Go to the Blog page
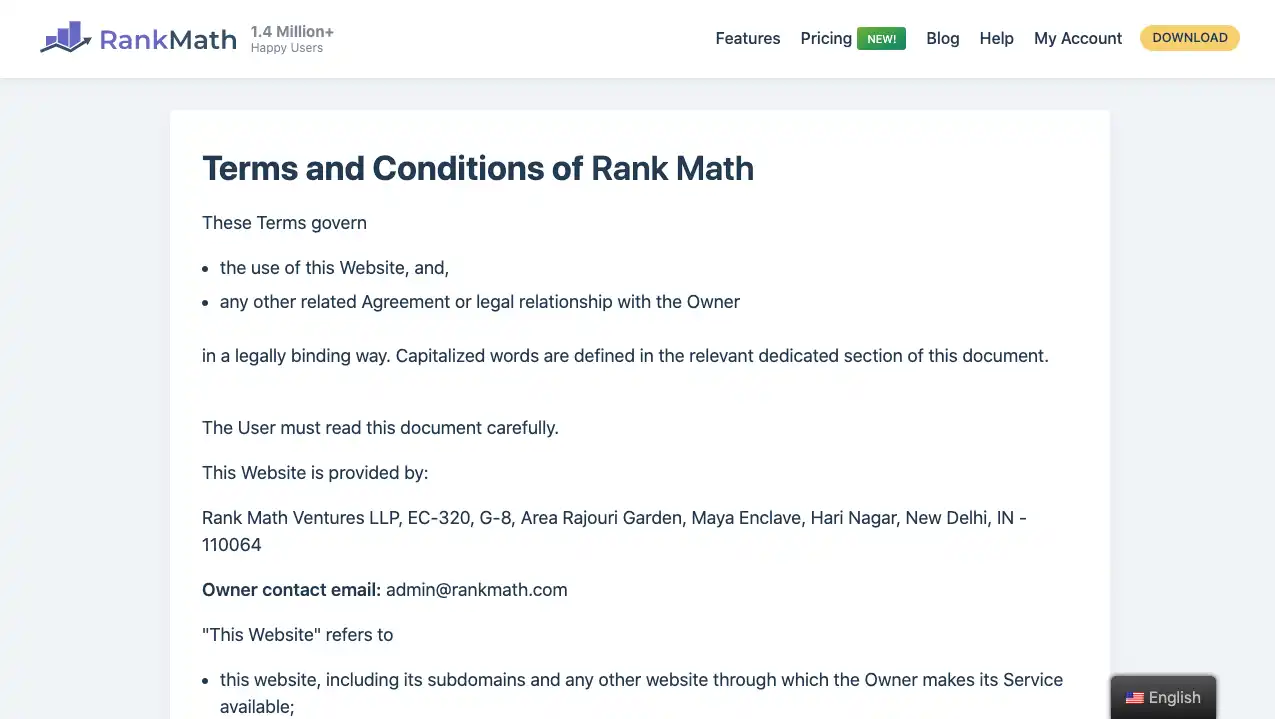The width and height of the screenshot is (1275, 719). point(943,38)
